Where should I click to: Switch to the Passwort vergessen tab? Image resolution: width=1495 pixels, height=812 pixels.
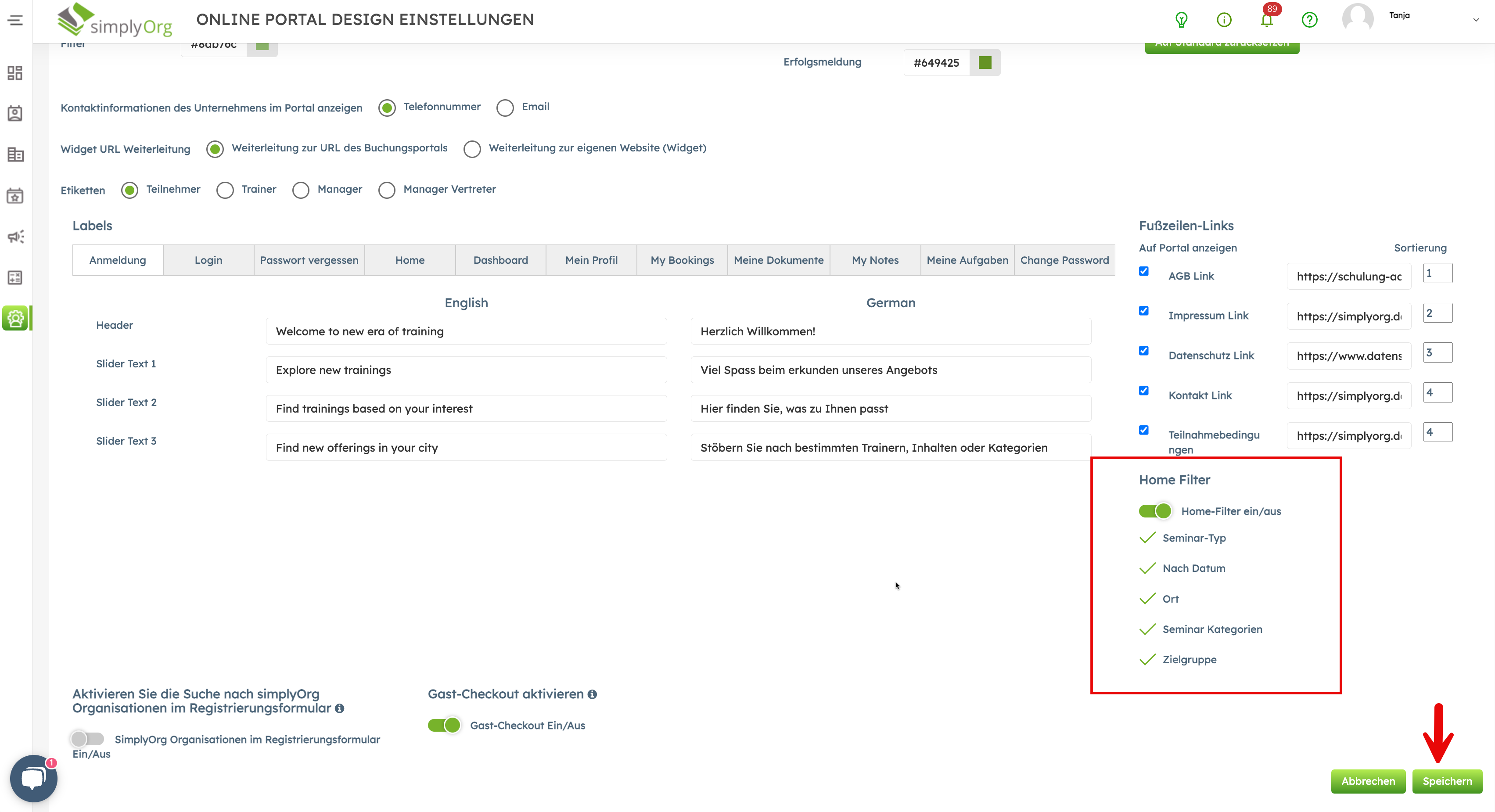click(x=309, y=260)
